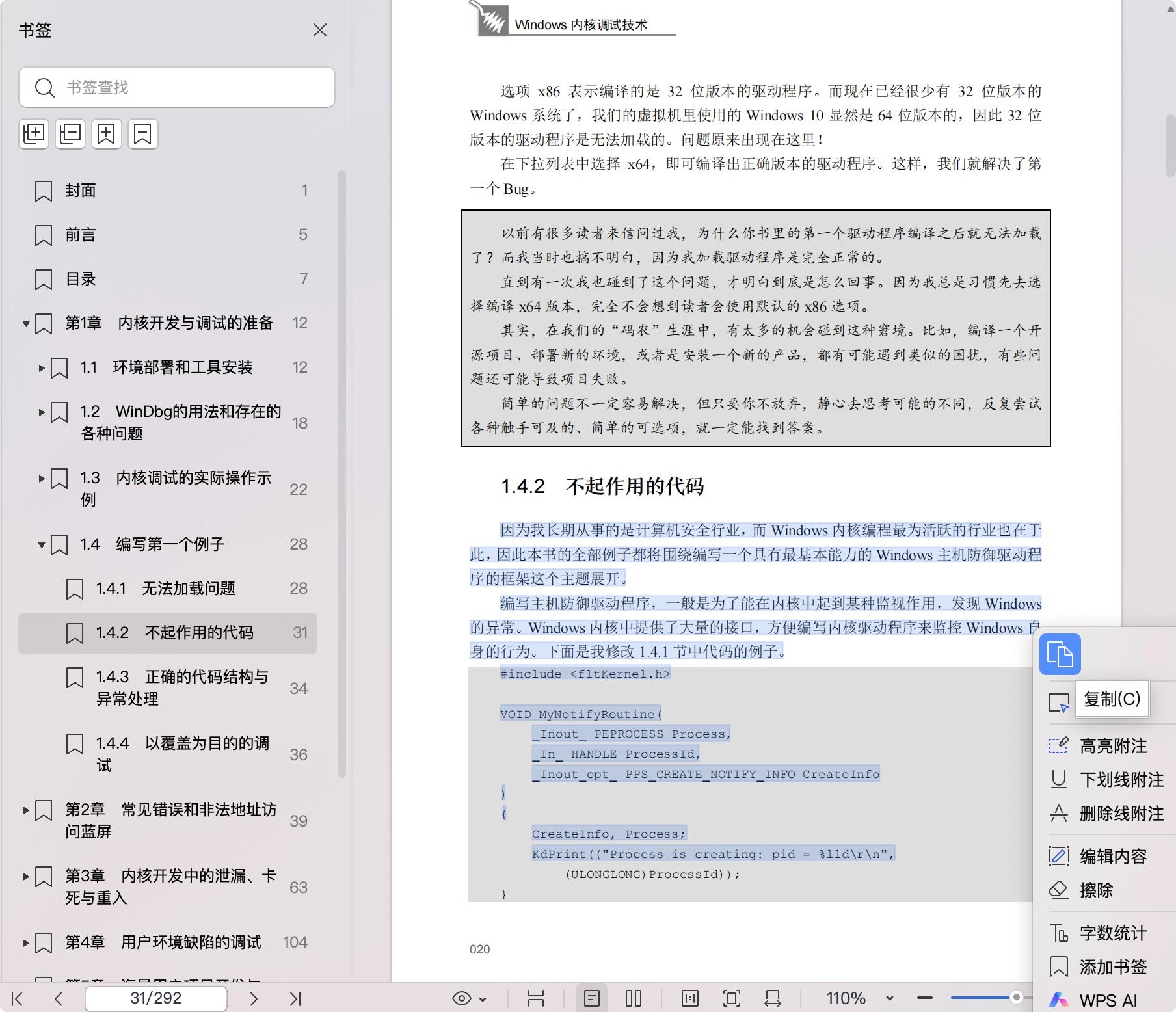
Task: Select bookmark 1.4.2 不起作用的代码
Action: (x=168, y=633)
